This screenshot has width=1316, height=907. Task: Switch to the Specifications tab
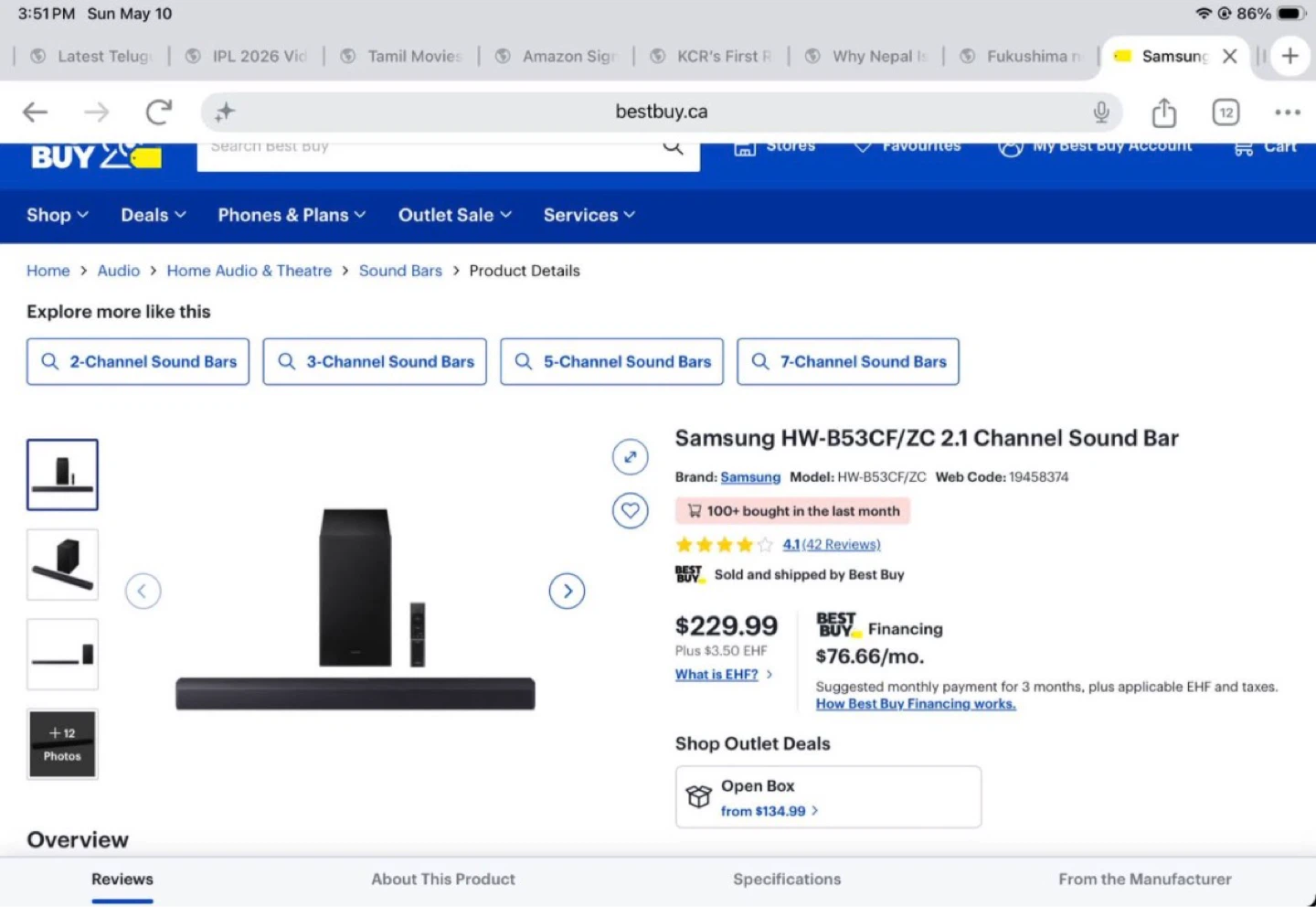787,880
